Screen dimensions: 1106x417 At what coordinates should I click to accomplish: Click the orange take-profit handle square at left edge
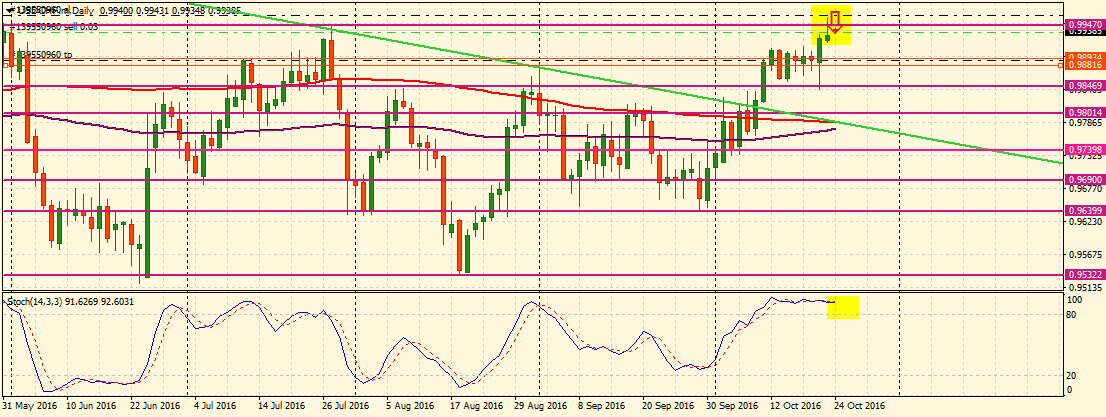[6, 65]
